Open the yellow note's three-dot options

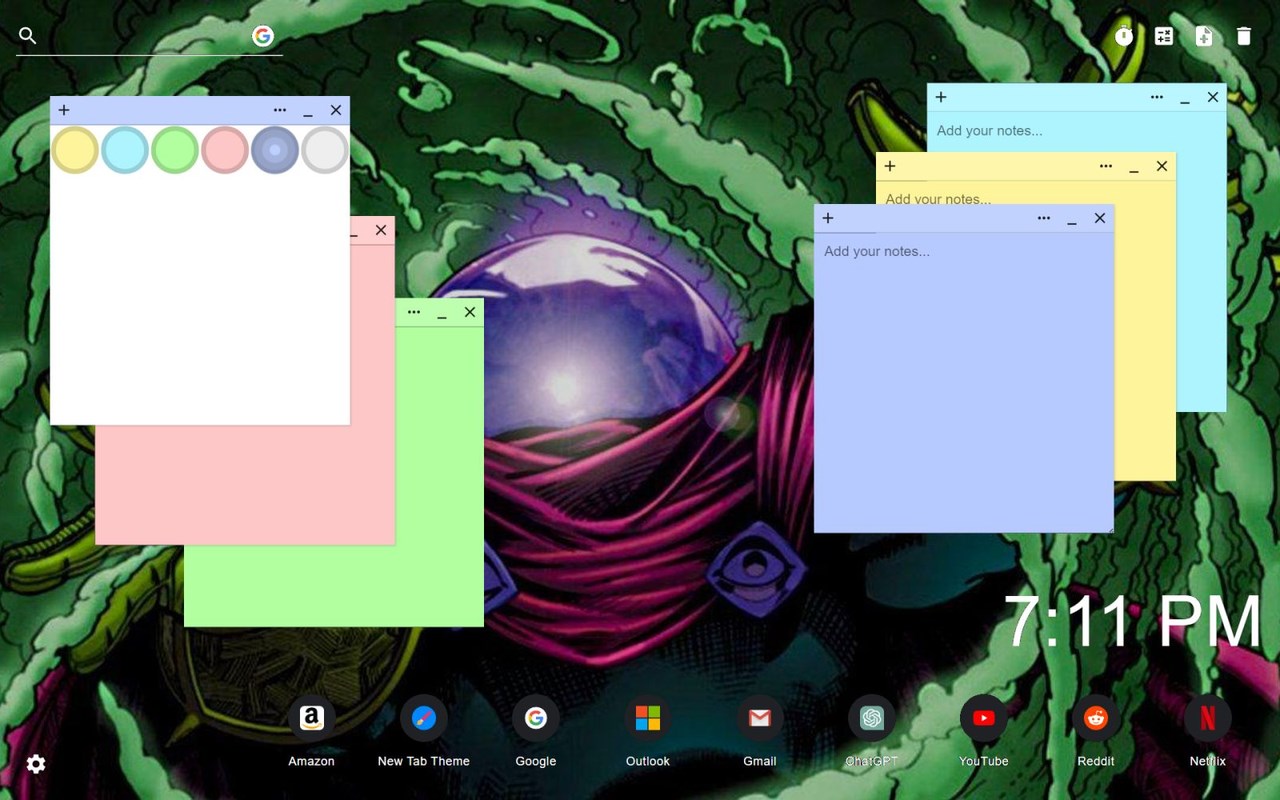(1106, 166)
